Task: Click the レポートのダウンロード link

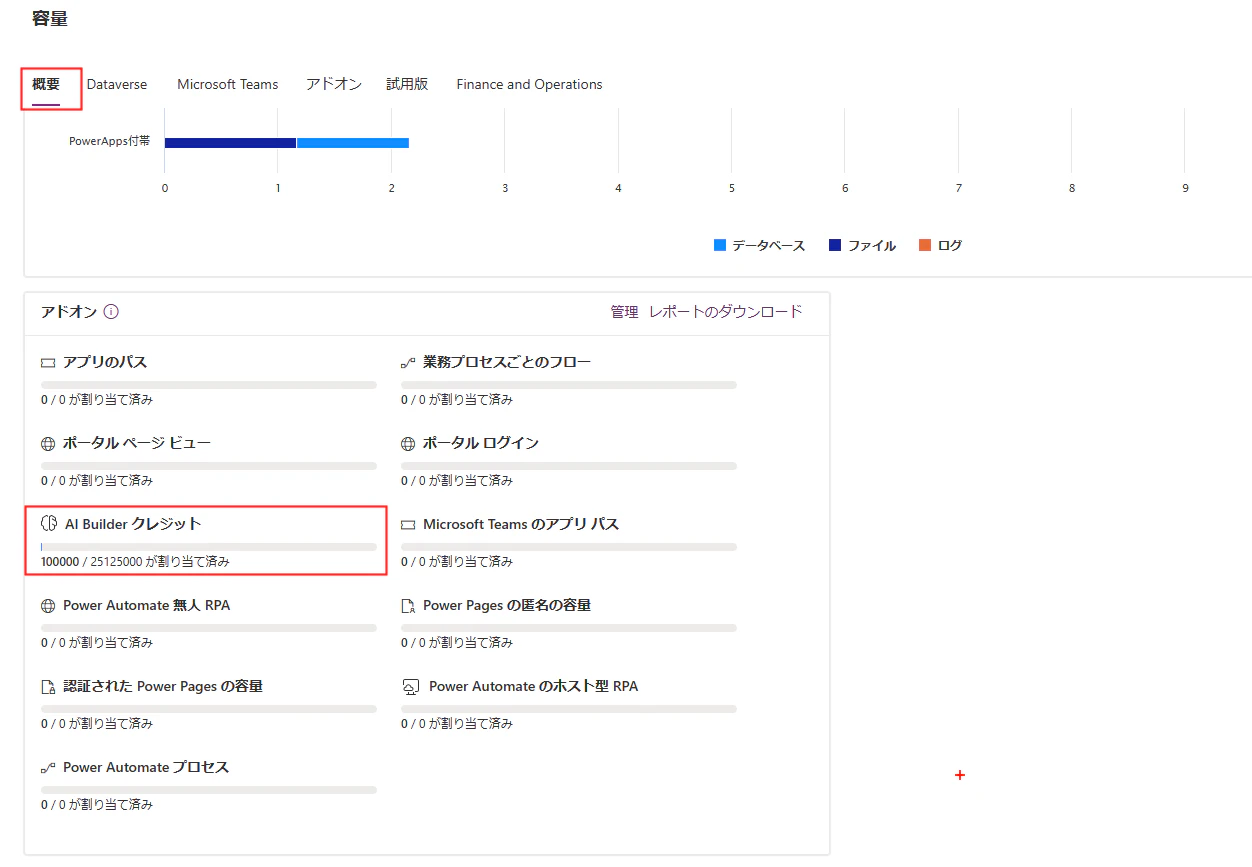Action: (x=726, y=312)
